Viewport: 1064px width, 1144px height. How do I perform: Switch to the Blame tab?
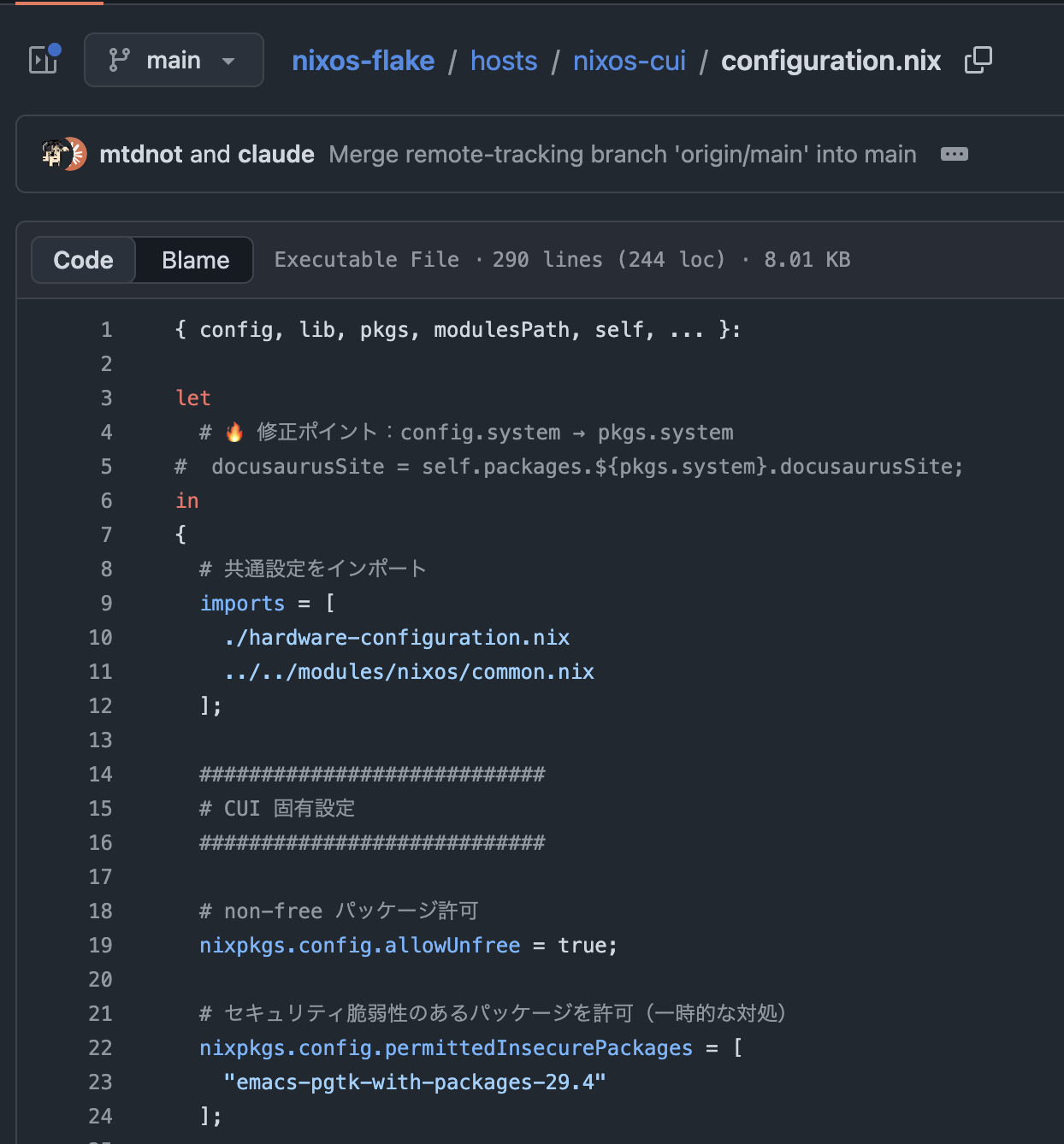(196, 260)
